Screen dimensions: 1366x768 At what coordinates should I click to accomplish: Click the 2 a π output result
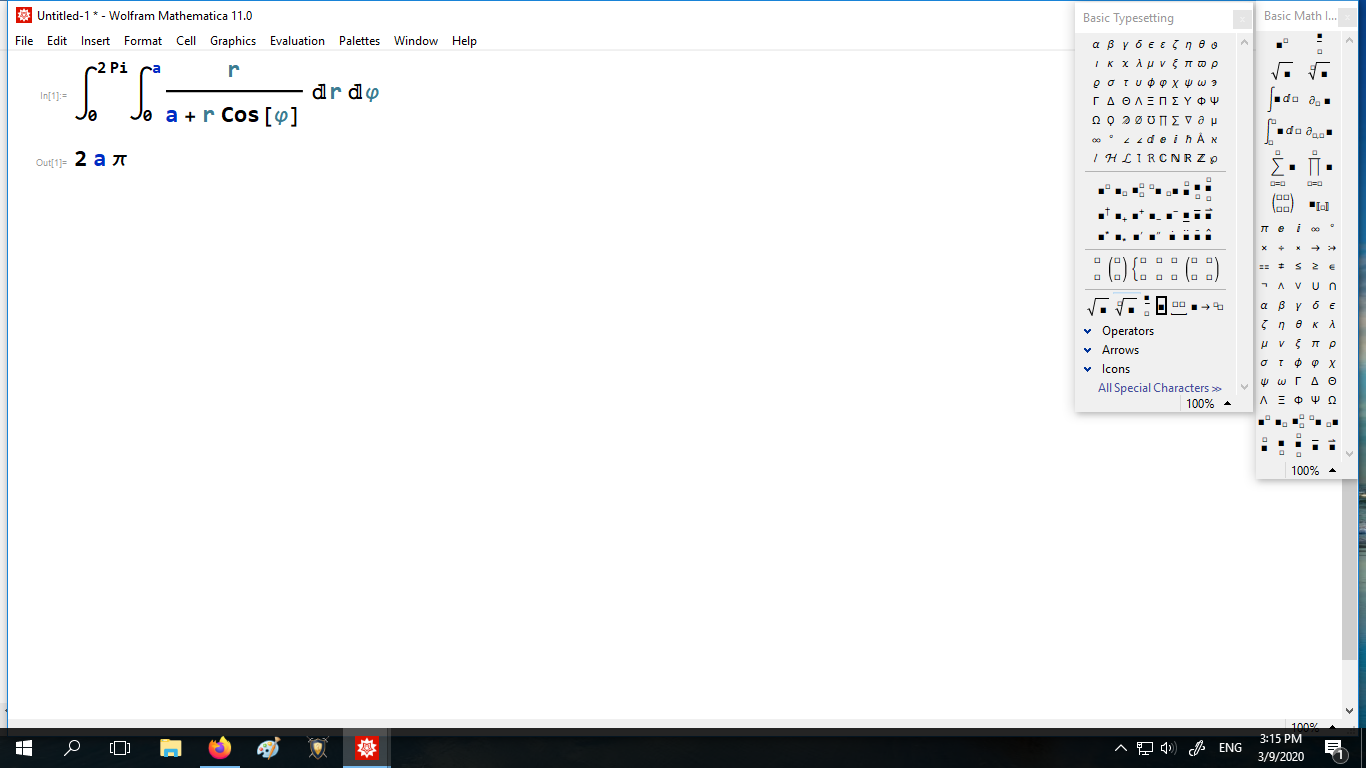101,159
